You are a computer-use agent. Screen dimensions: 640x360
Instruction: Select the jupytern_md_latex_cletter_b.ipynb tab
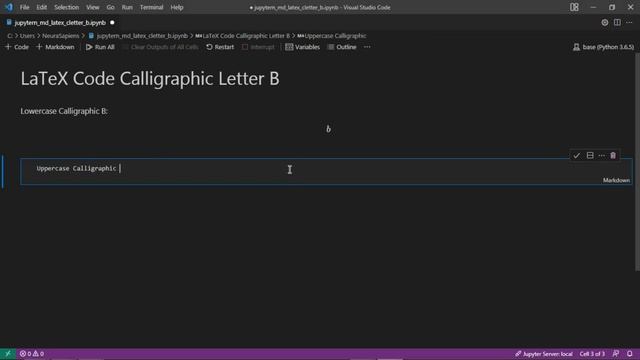[60, 23]
